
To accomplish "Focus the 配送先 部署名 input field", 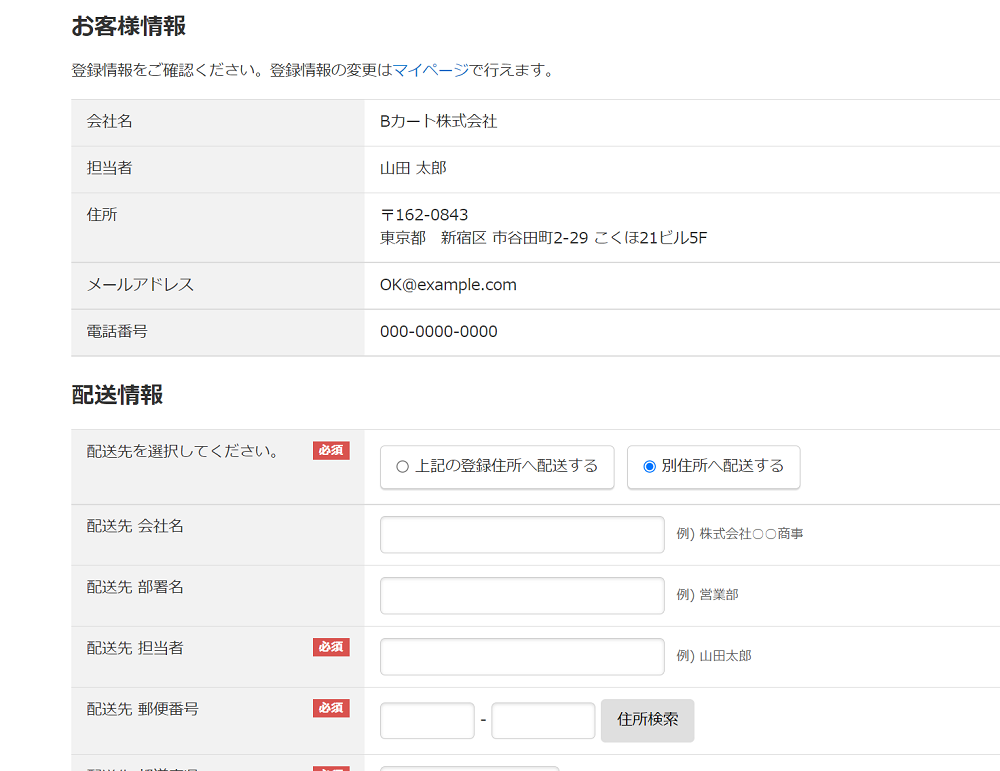I will click(522, 596).
